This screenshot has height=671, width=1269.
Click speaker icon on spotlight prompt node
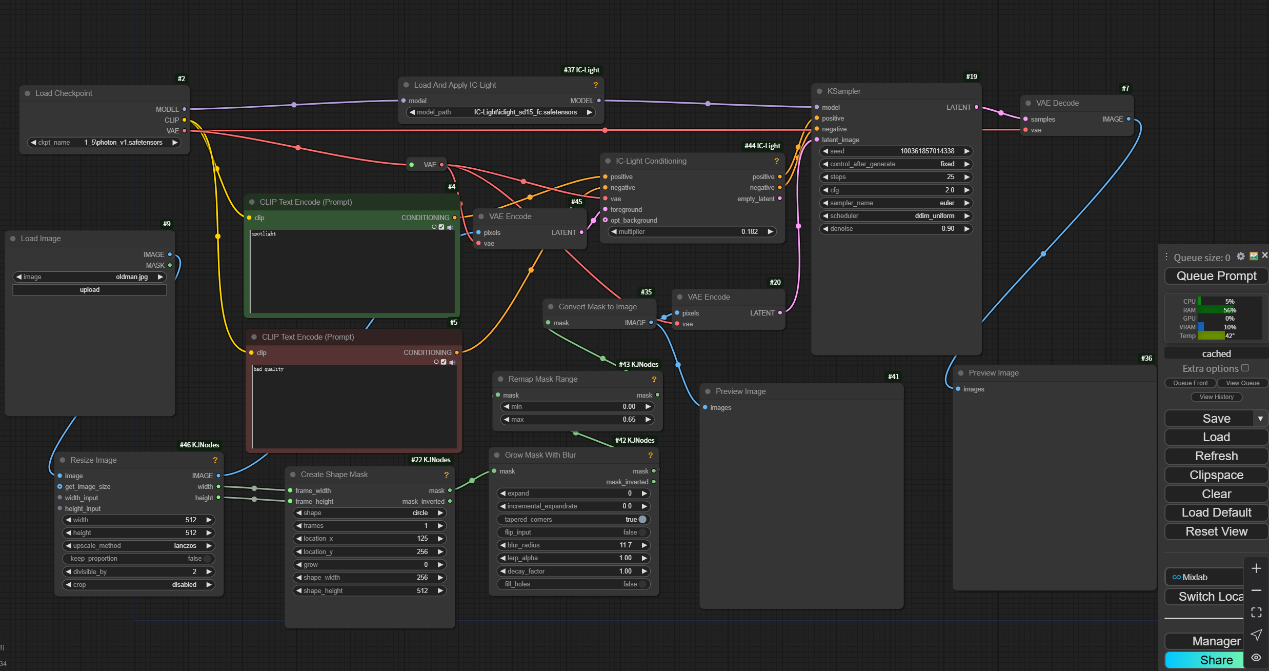click(x=451, y=227)
